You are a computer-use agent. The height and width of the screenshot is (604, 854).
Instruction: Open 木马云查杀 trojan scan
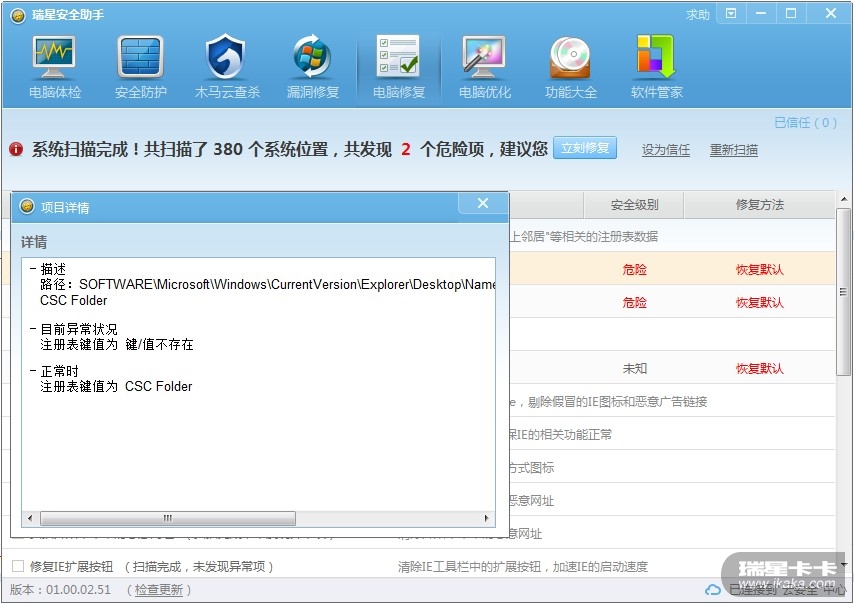[227, 67]
